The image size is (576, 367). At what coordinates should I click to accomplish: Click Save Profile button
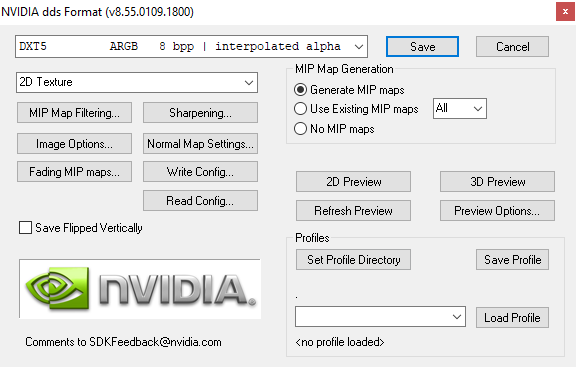click(512, 260)
